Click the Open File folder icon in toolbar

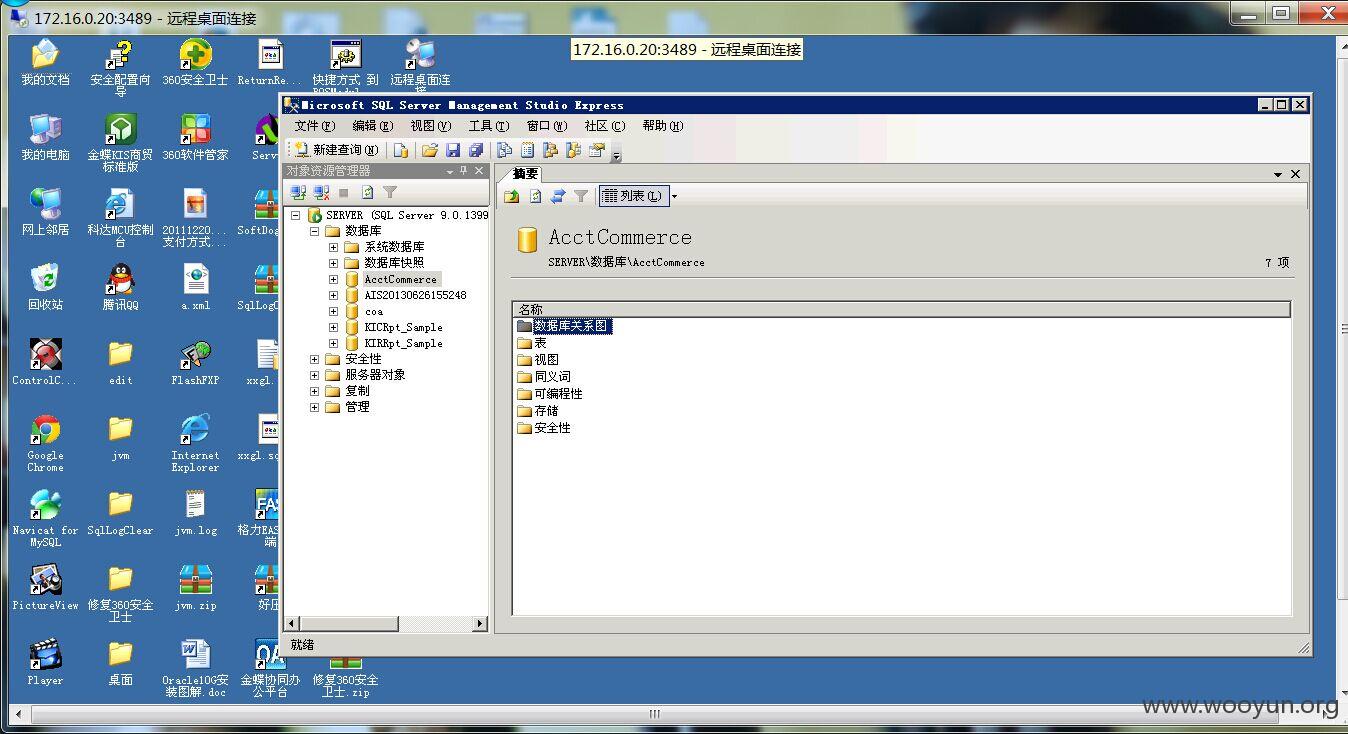[430, 150]
